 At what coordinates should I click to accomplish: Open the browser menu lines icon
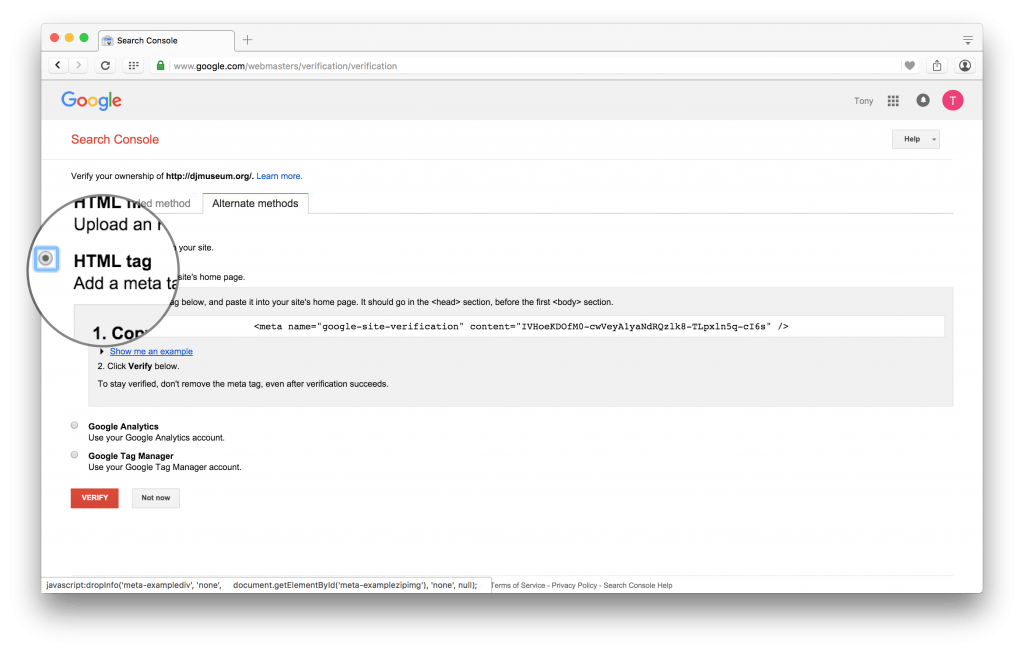click(967, 40)
